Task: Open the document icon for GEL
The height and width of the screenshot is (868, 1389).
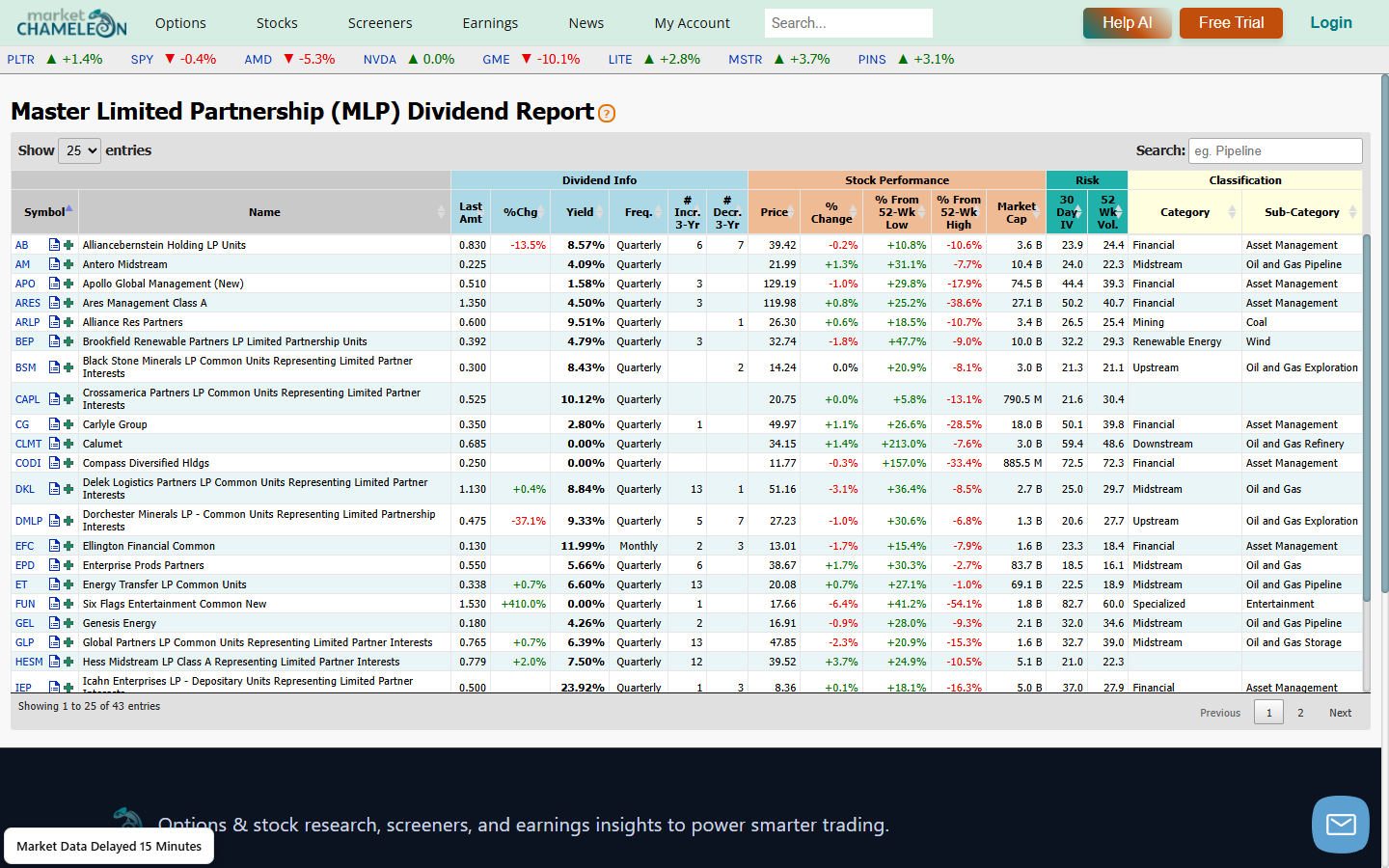Action: point(55,623)
